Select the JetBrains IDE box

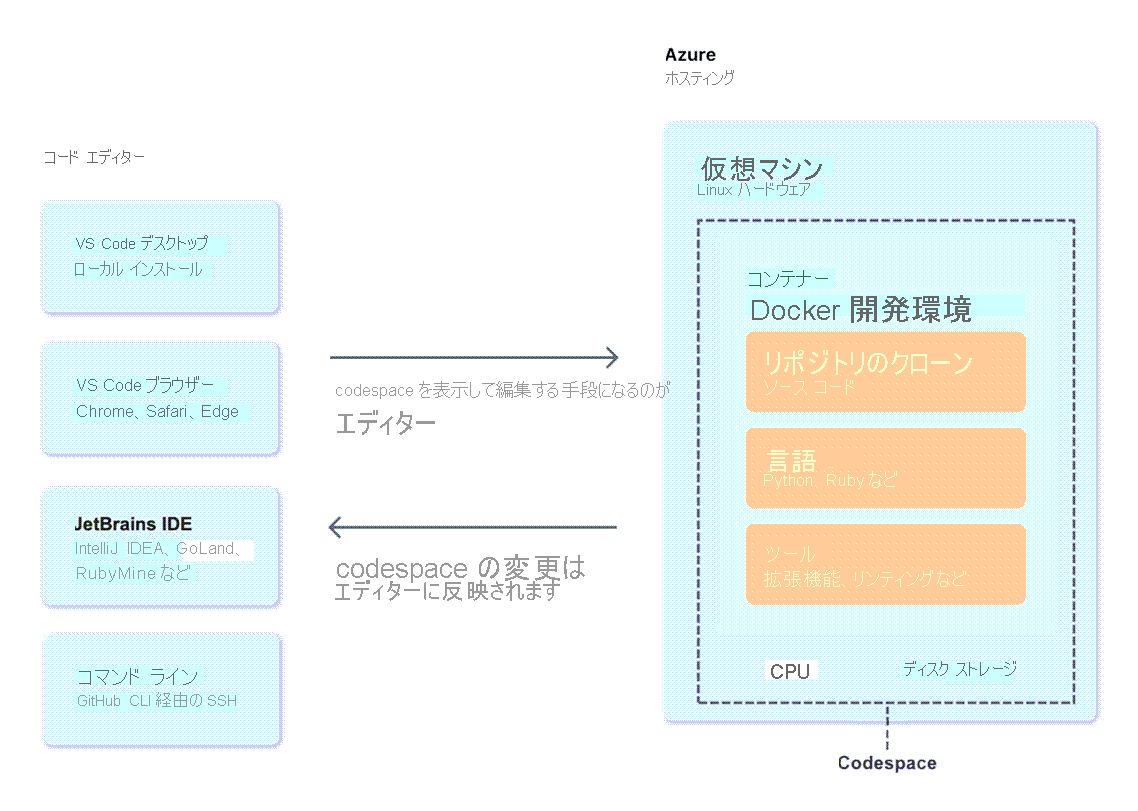click(x=160, y=546)
